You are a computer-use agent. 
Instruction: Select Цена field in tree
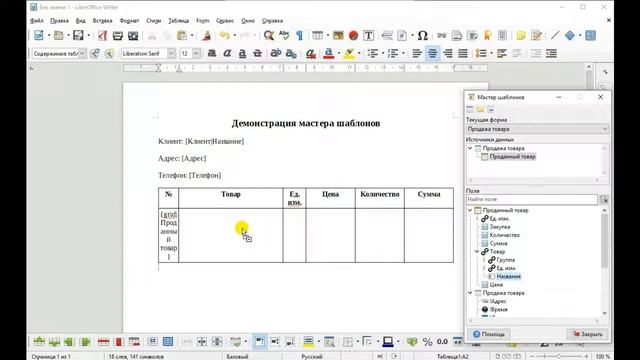point(496,284)
